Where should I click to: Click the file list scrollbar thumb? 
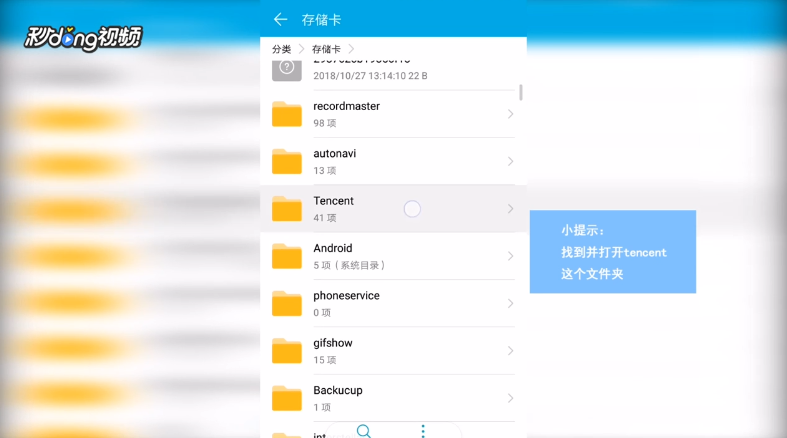[x=521, y=92]
